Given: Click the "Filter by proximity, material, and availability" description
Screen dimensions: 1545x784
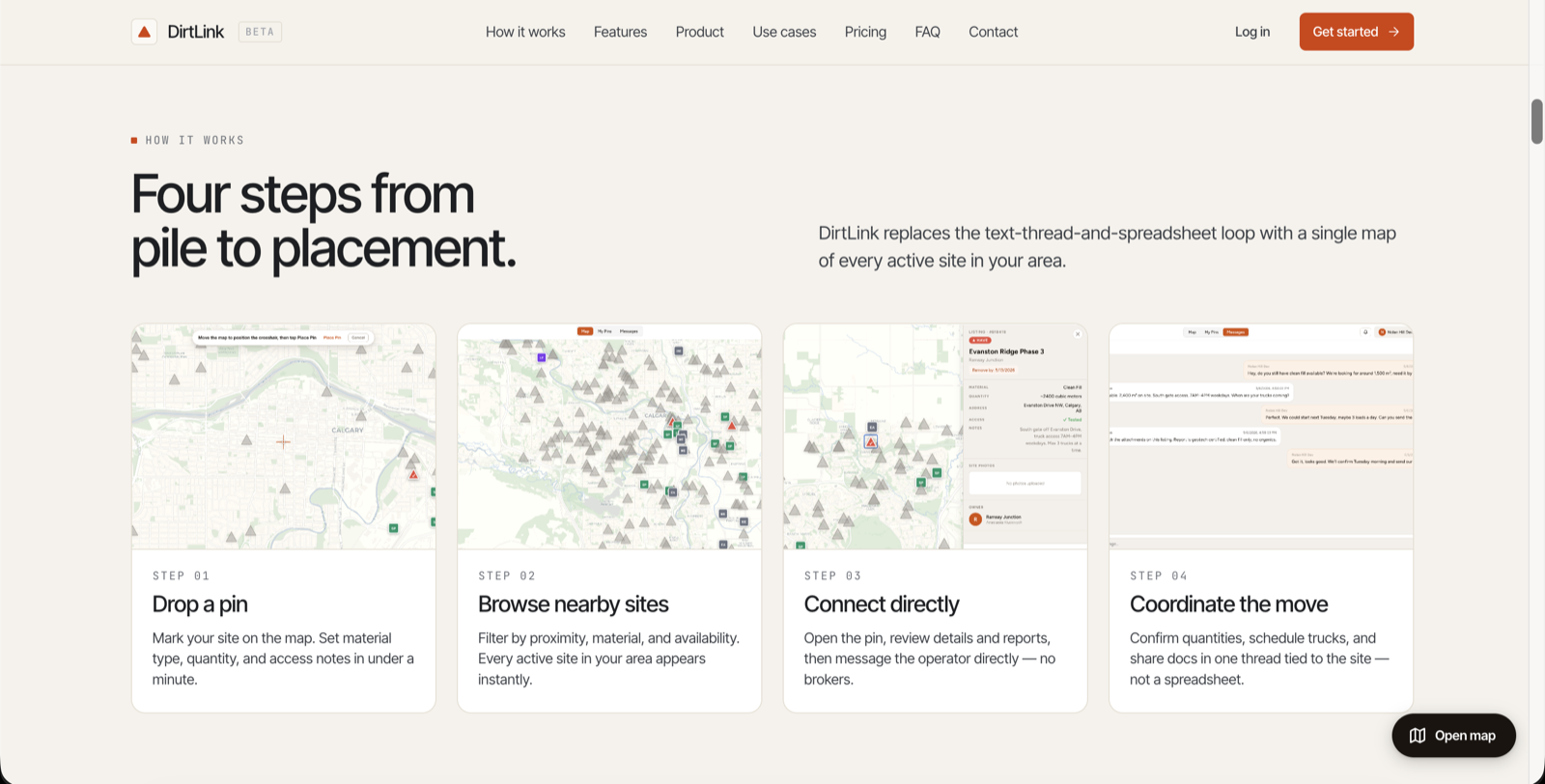Looking at the screenshot, I should [x=609, y=658].
